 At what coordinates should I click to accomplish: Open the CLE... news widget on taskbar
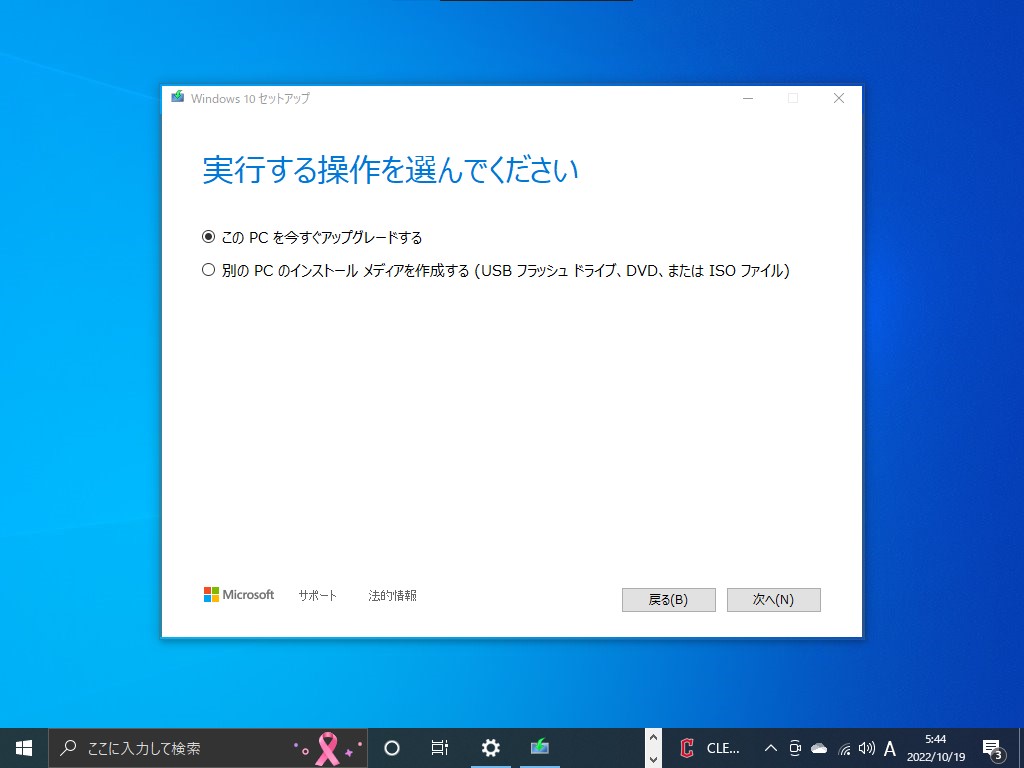tap(710, 748)
